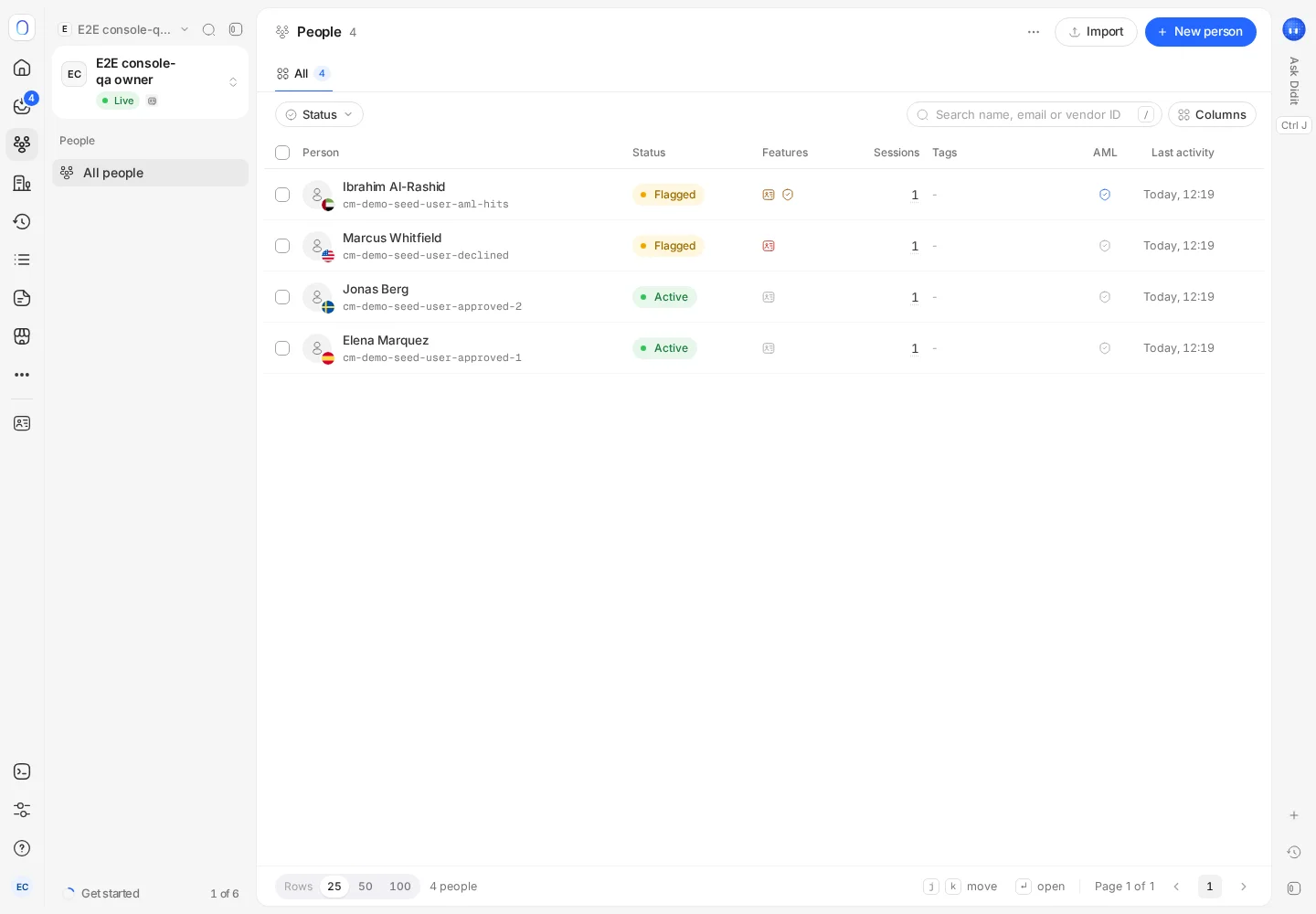Go to the next page chevron
The width and height of the screenshot is (1316, 914).
1243,887
